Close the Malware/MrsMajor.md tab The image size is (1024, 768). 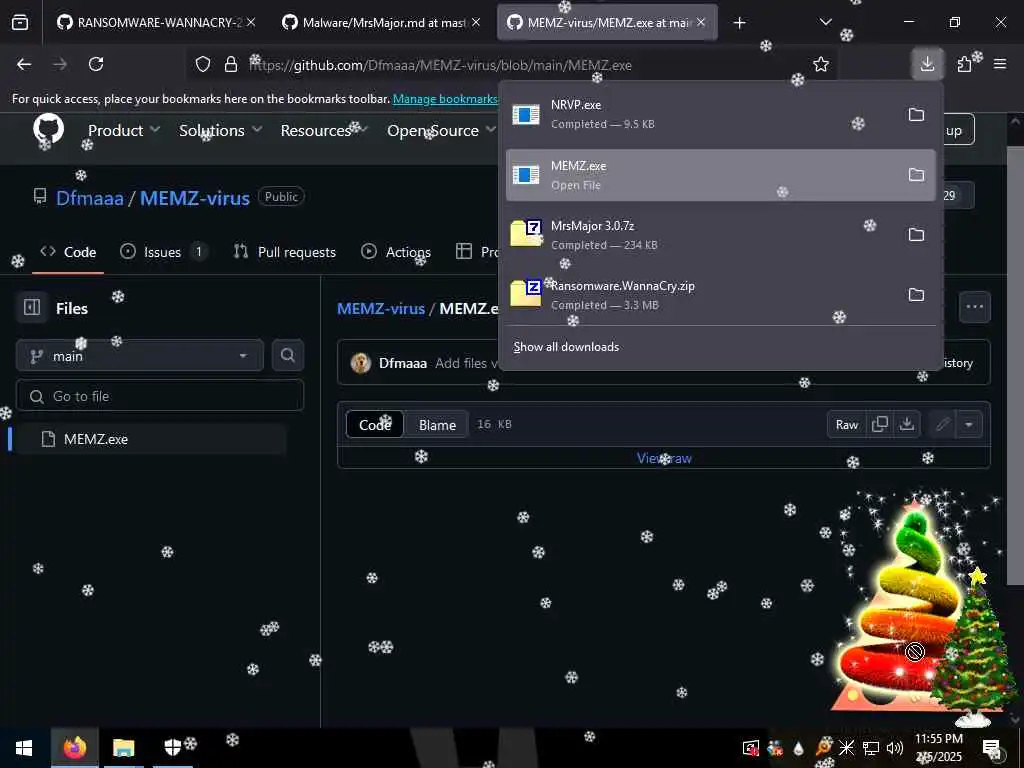tap(476, 22)
